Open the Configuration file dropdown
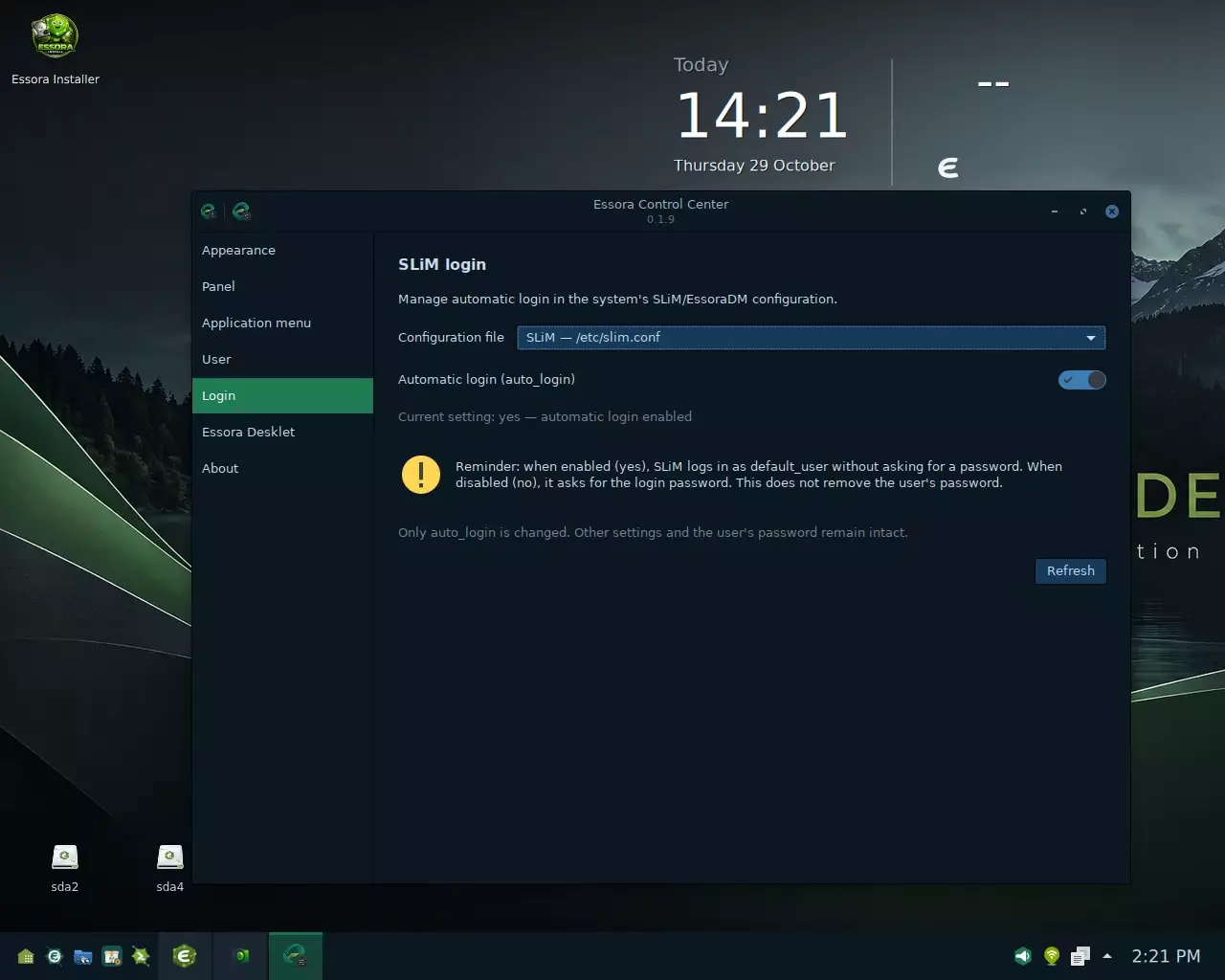 [x=811, y=337]
